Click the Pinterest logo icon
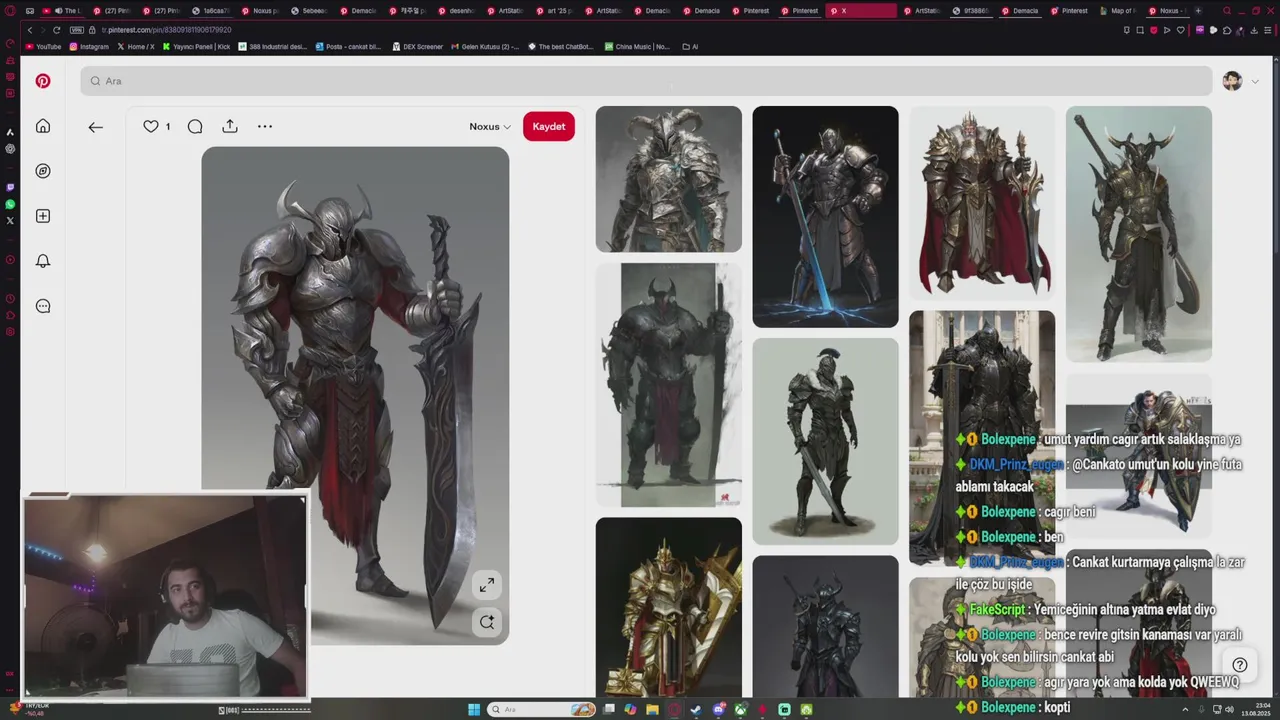Image resolution: width=1280 pixels, height=720 pixels. pos(43,81)
